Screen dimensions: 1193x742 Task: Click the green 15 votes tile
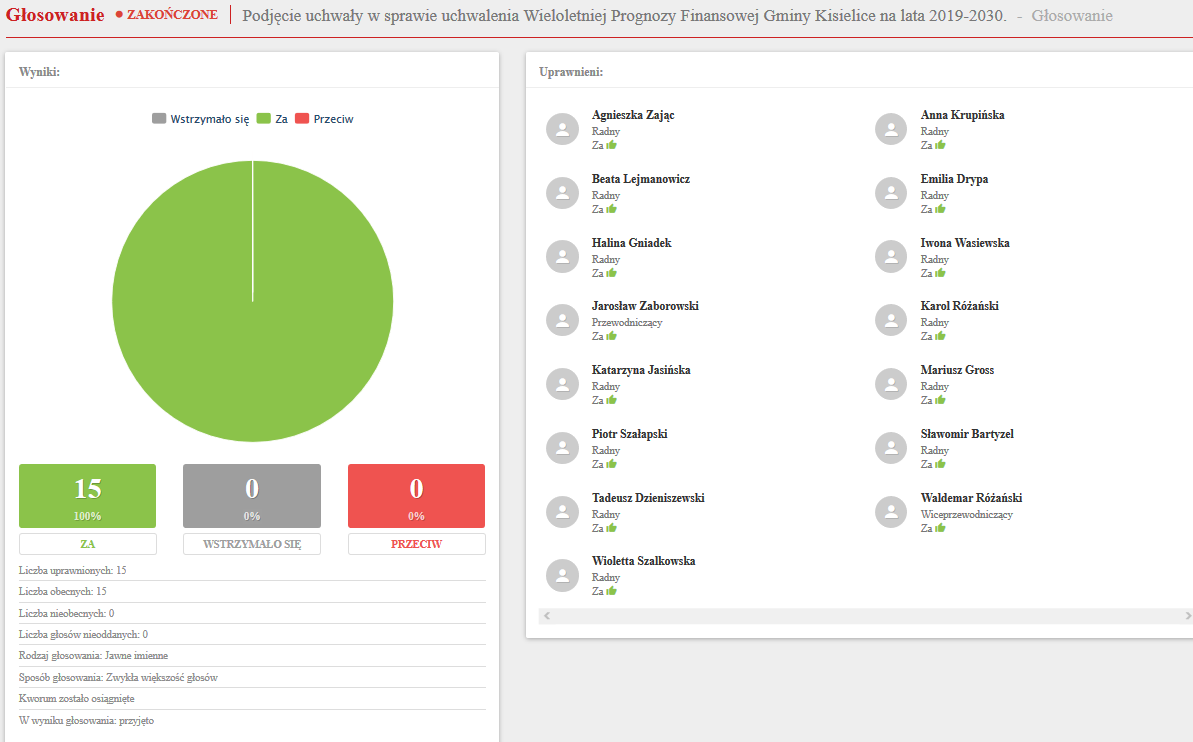point(88,495)
